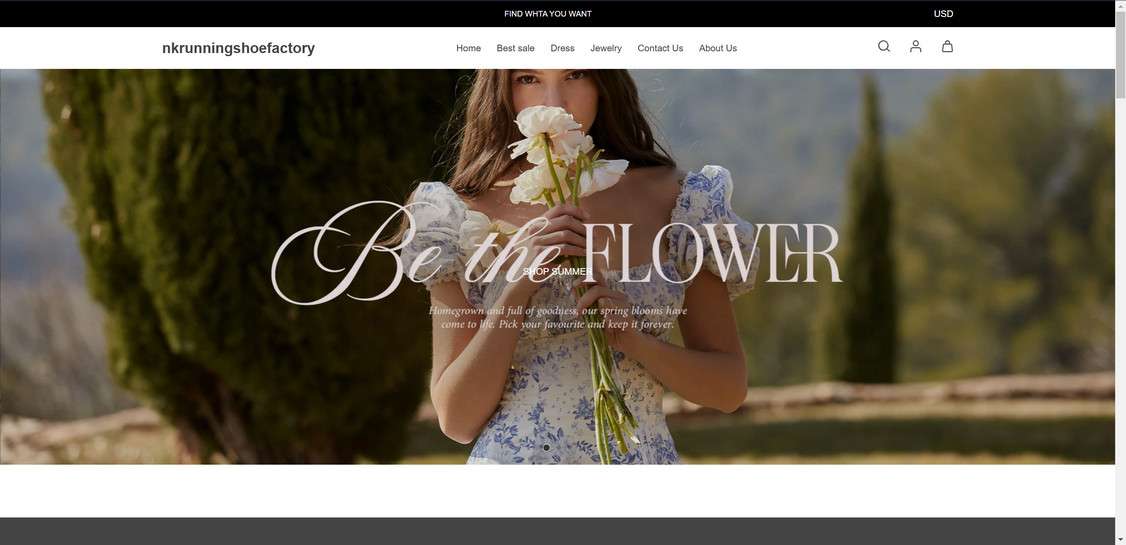Viewport: 1126px width, 545px height.
Task: Open the account user icon
Action: coord(916,47)
